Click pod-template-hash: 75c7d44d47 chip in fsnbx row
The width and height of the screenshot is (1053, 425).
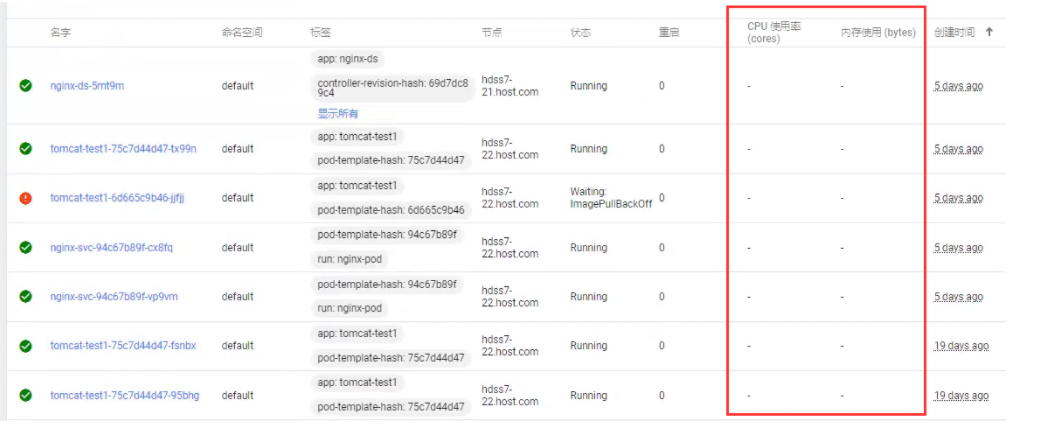point(391,358)
